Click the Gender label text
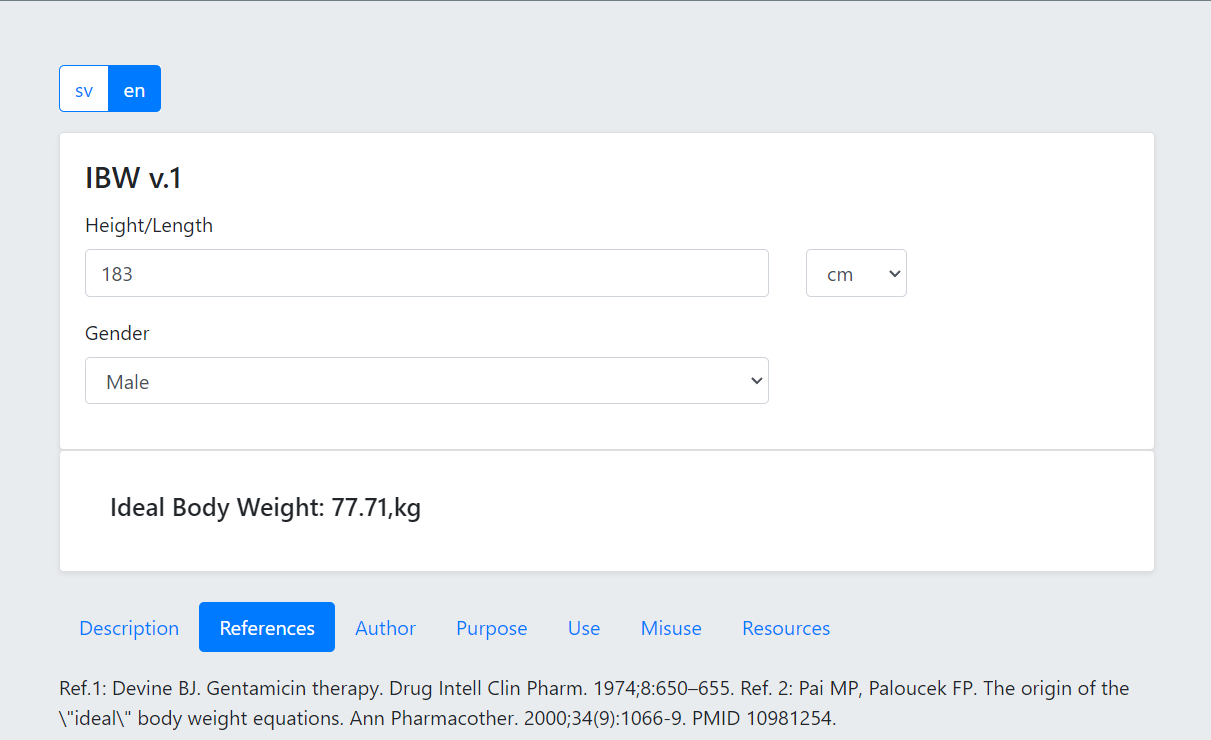 [x=117, y=334]
